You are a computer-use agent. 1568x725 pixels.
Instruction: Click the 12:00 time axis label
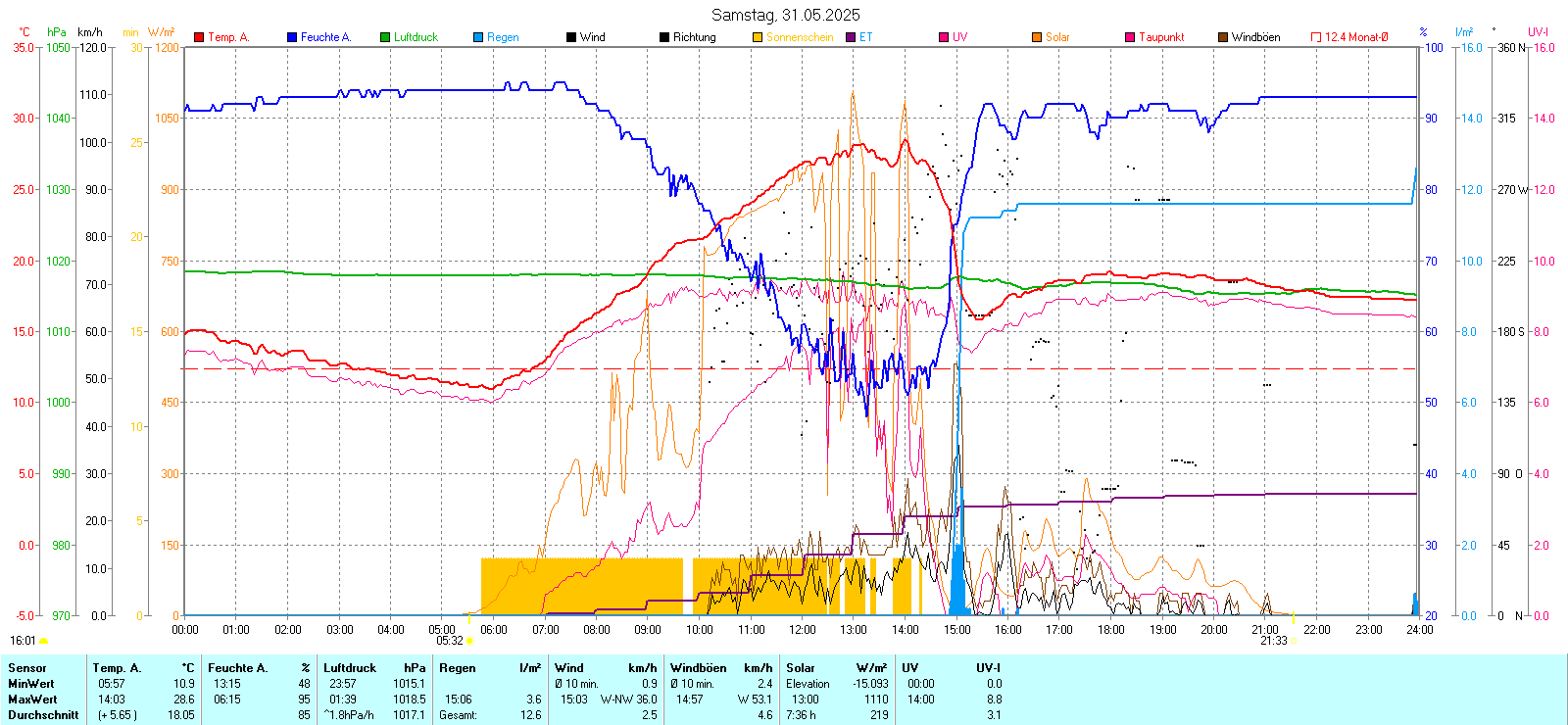(x=803, y=629)
